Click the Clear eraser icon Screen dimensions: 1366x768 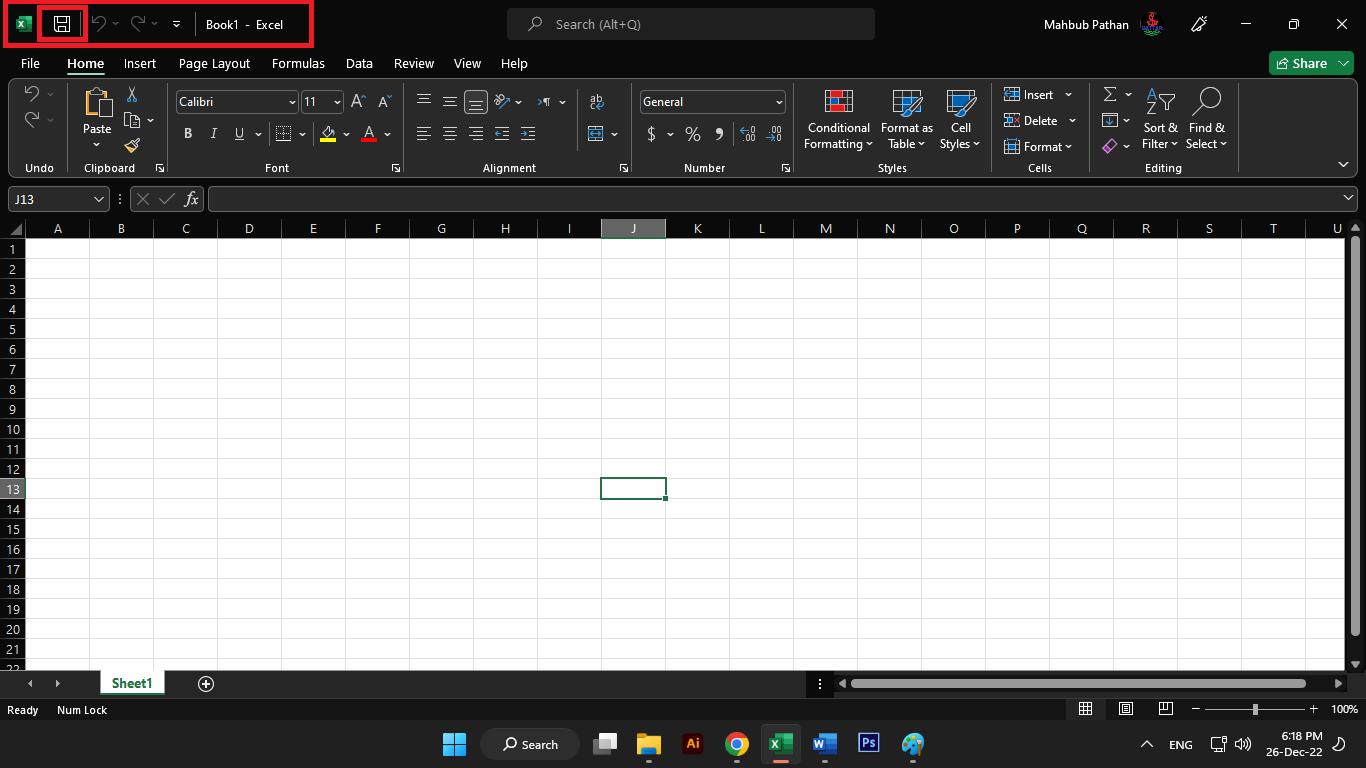pos(1110,146)
